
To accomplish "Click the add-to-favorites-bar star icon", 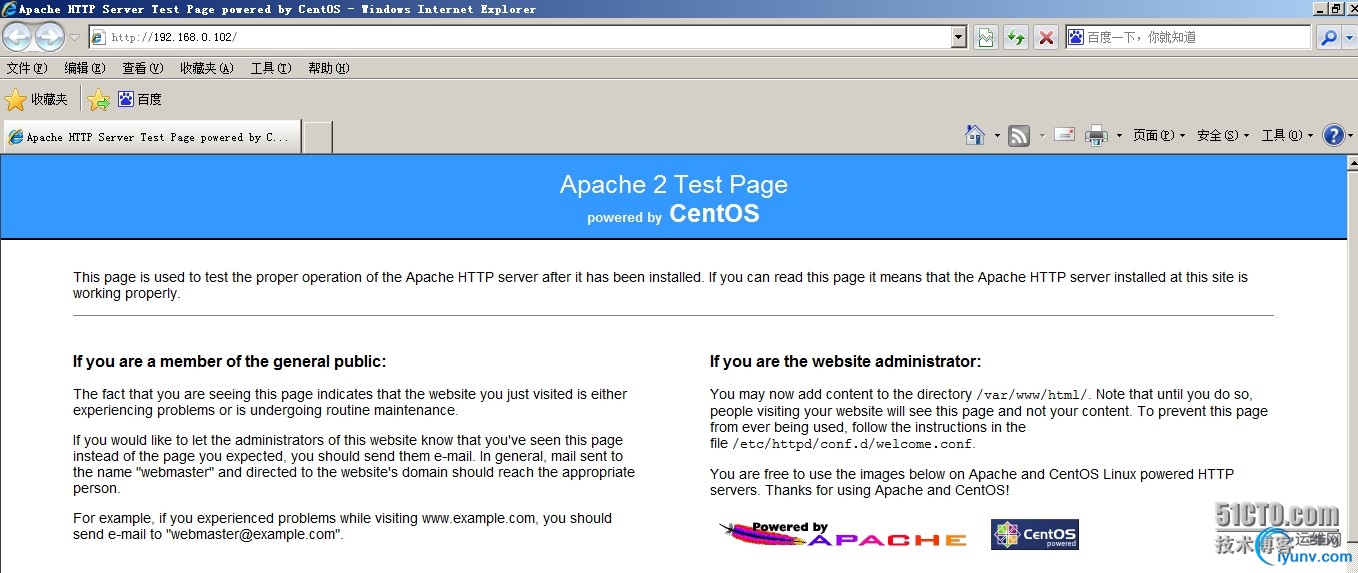I will 98,99.
